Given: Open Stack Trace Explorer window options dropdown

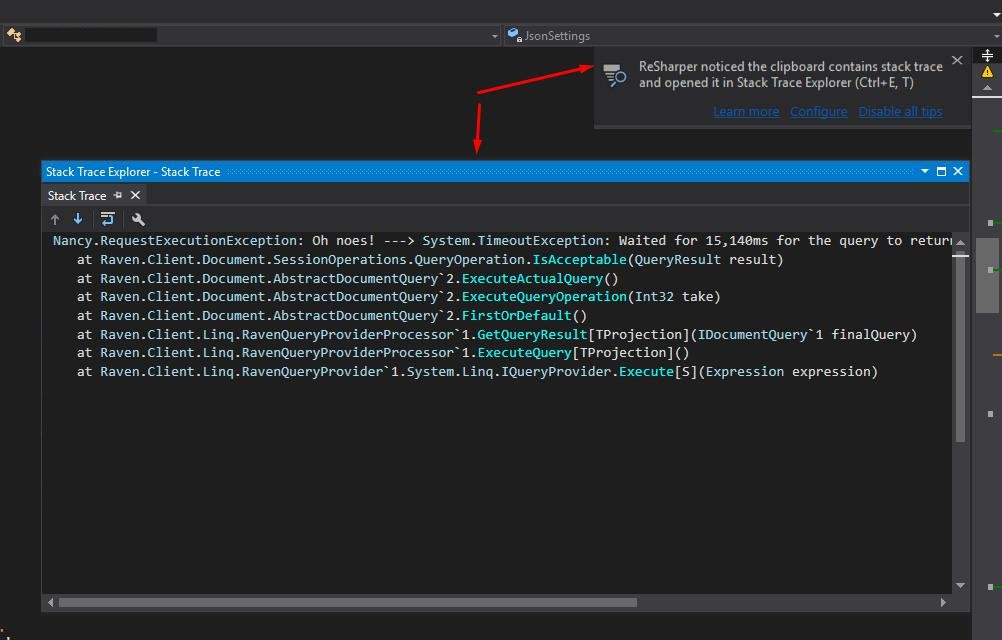Looking at the screenshot, I should 925,171.
